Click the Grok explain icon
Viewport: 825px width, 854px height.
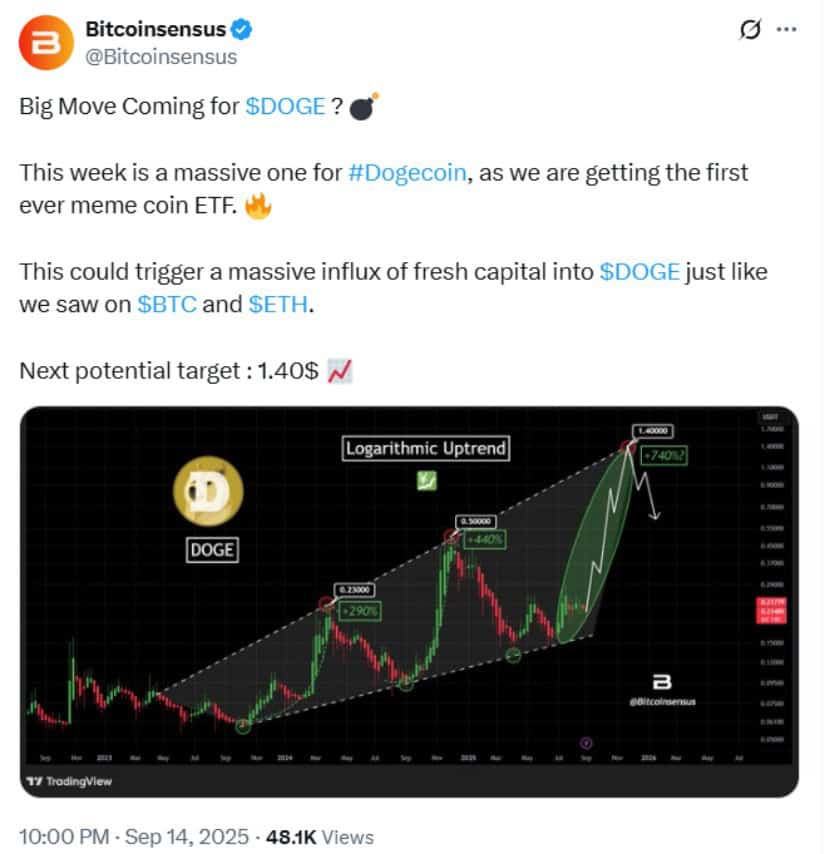pyautogui.click(x=749, y=29)
